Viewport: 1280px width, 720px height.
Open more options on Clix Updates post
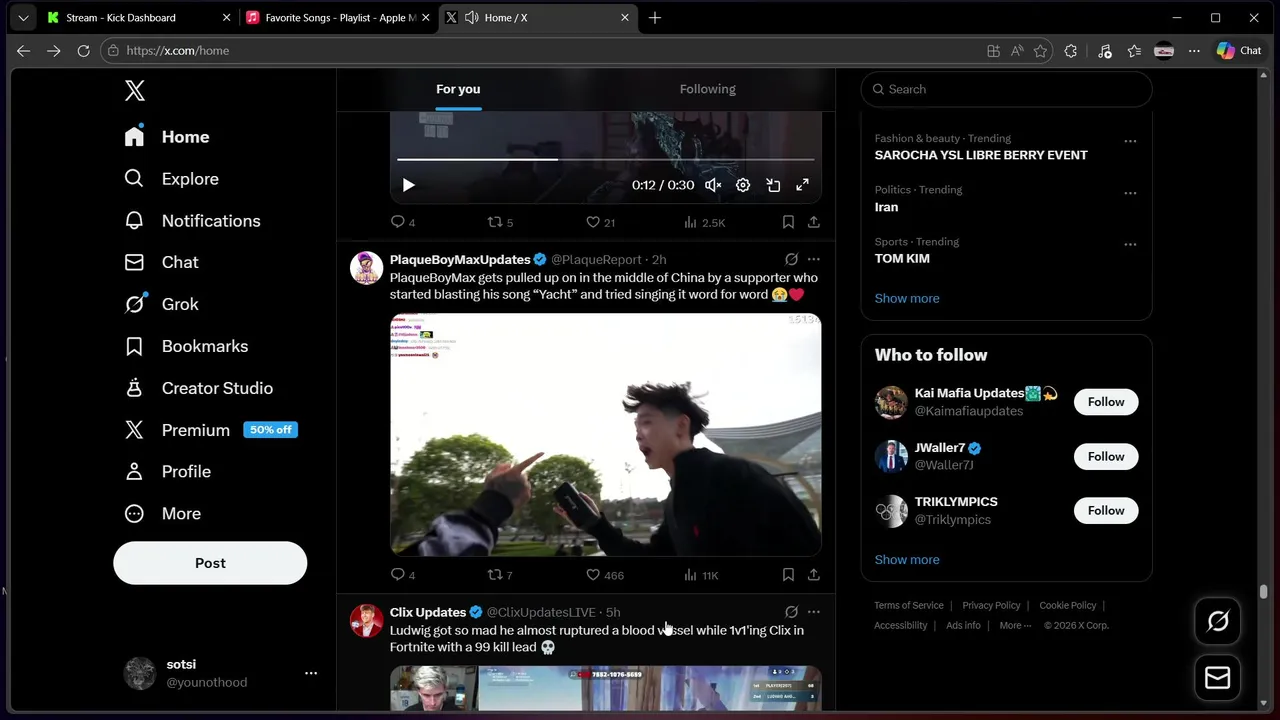click(814, 612)
